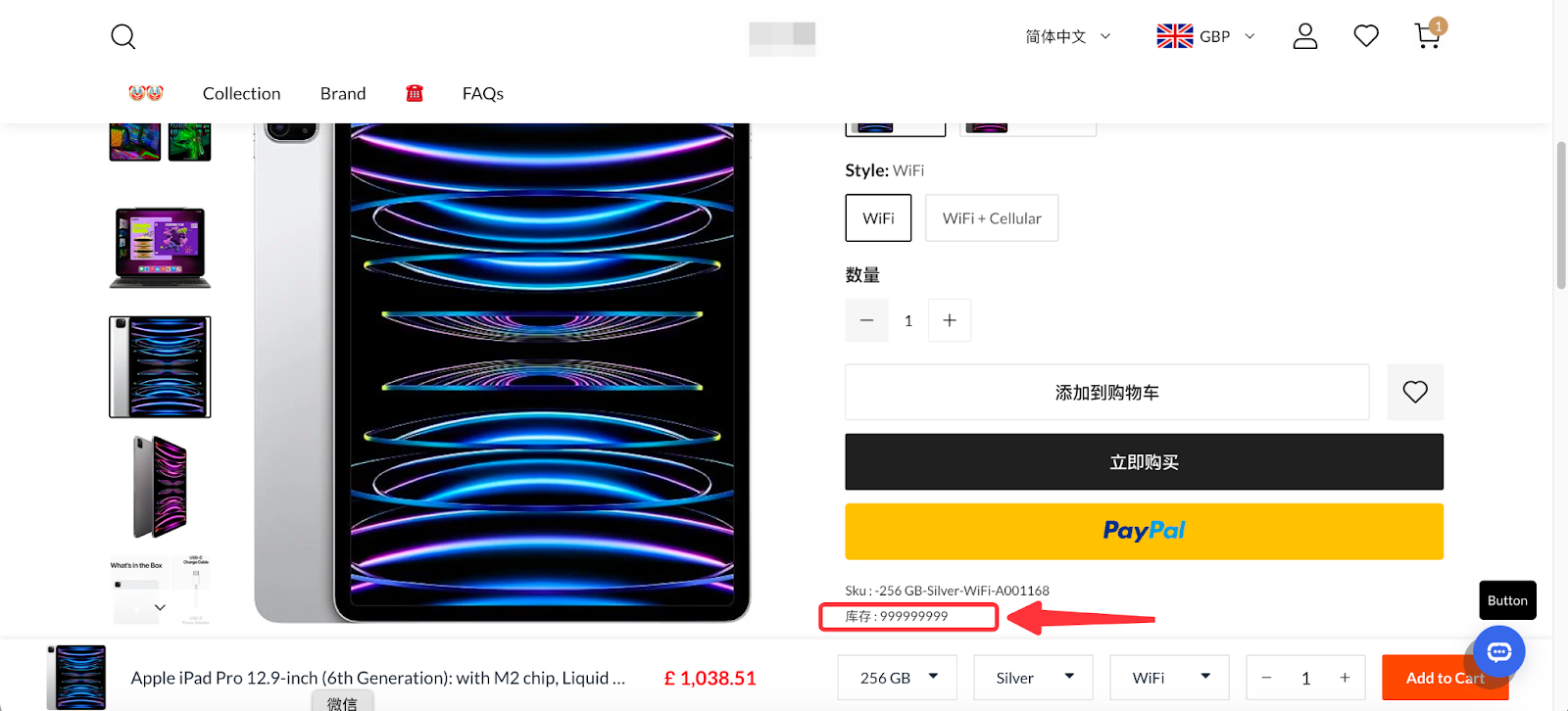Open the 简体中文 language dropdown
The width and height of the screenshot is (1568, 711).
(1066, 36)
